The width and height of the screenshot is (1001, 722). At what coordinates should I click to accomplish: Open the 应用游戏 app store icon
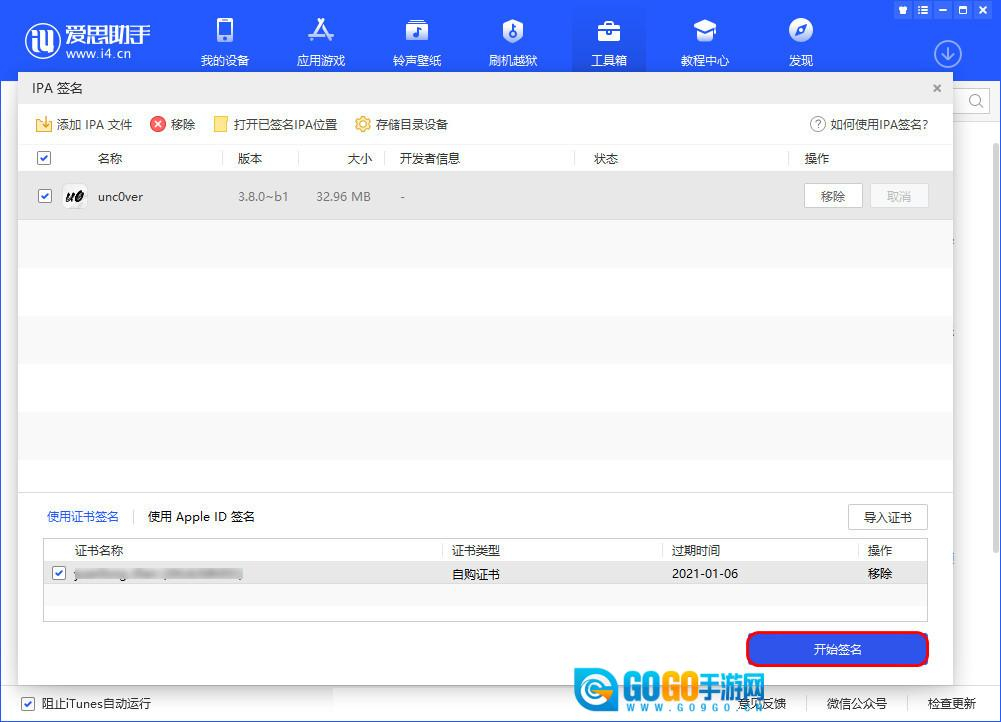pos(321,31)
